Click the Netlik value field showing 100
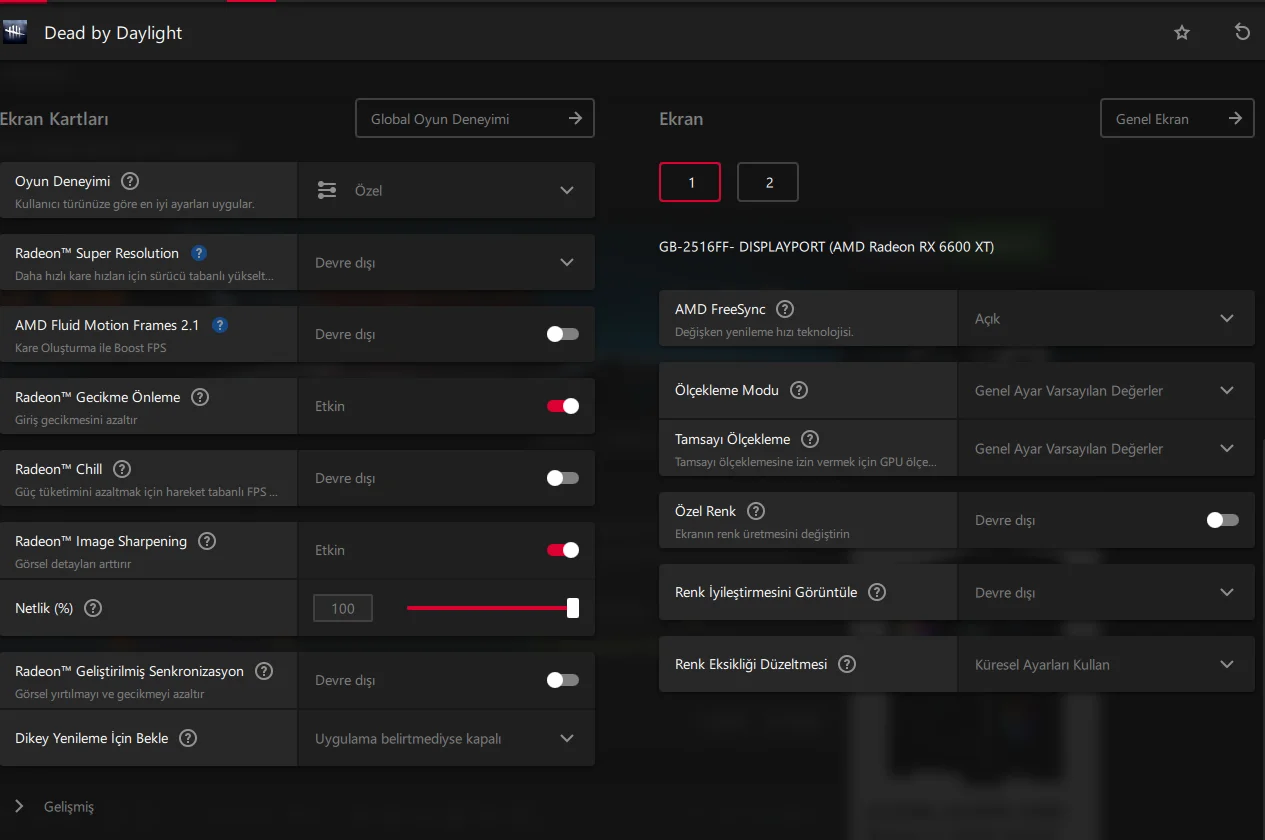Viewport: 1265px width, 840px height. (x=343, y=608)
